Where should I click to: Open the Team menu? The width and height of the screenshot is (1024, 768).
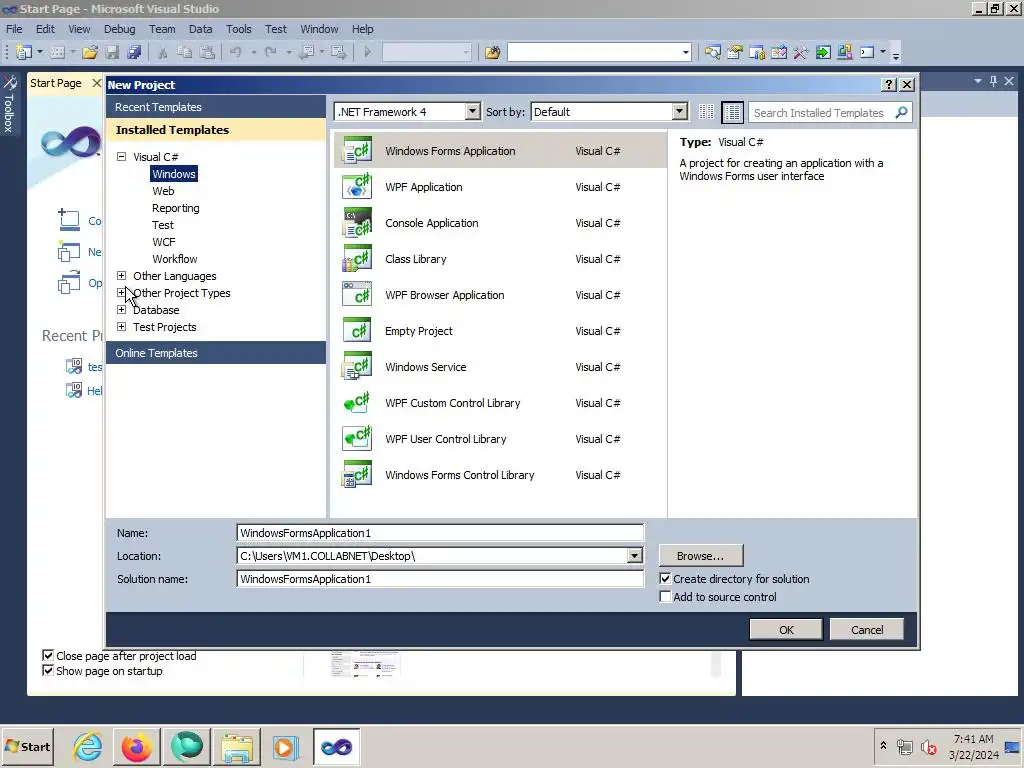(x=162, y=29)
